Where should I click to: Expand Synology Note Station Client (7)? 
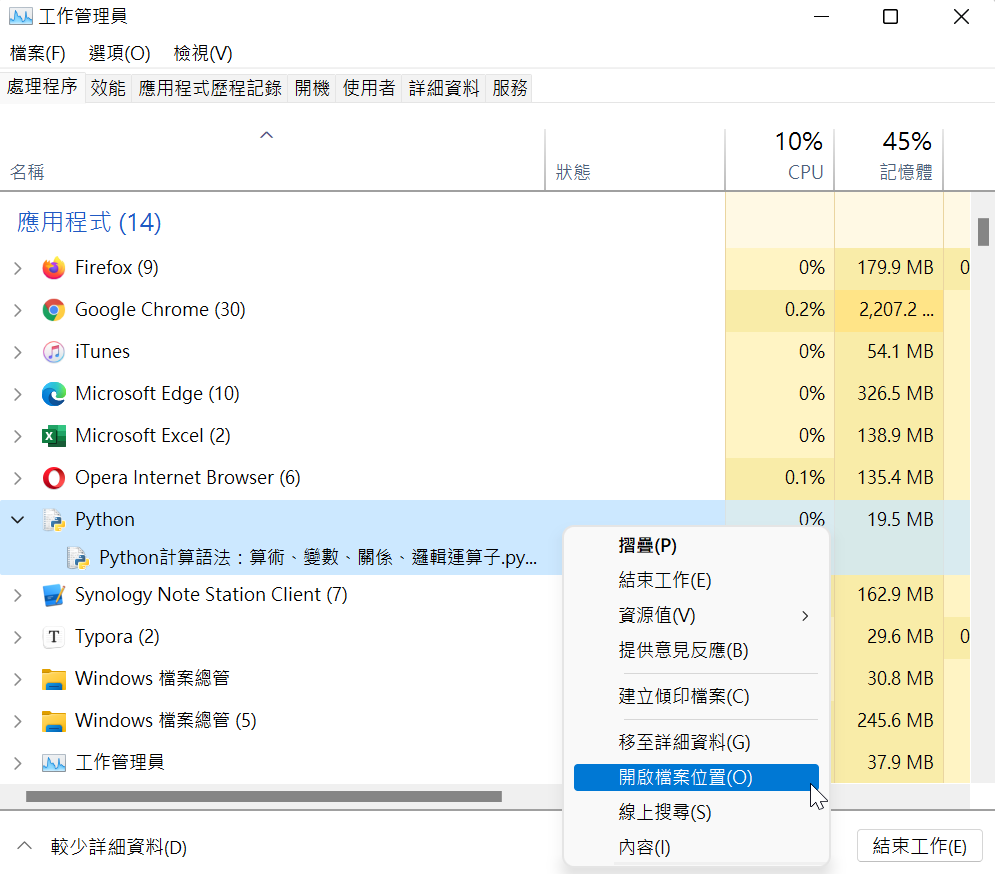point(18,595)
